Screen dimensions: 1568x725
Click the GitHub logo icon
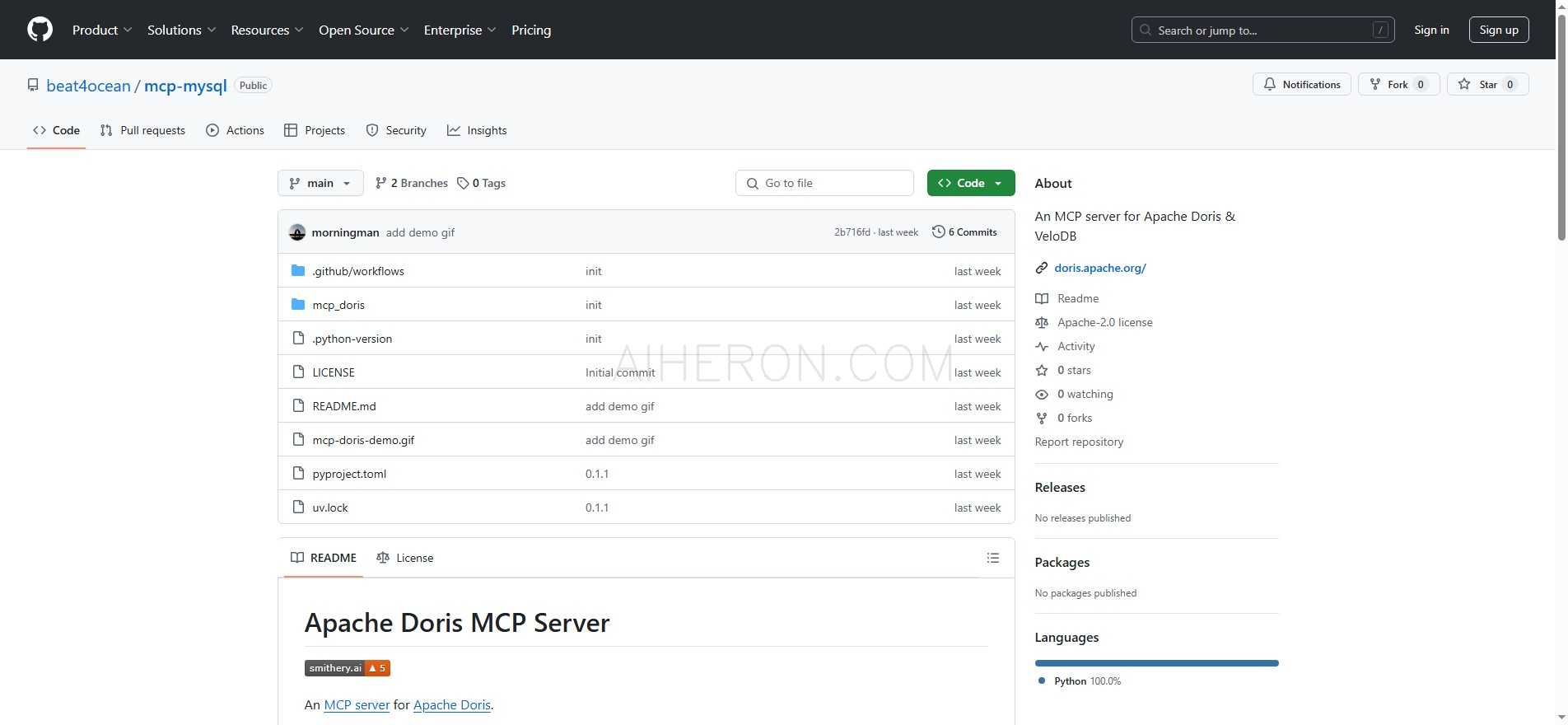[40, 30]
